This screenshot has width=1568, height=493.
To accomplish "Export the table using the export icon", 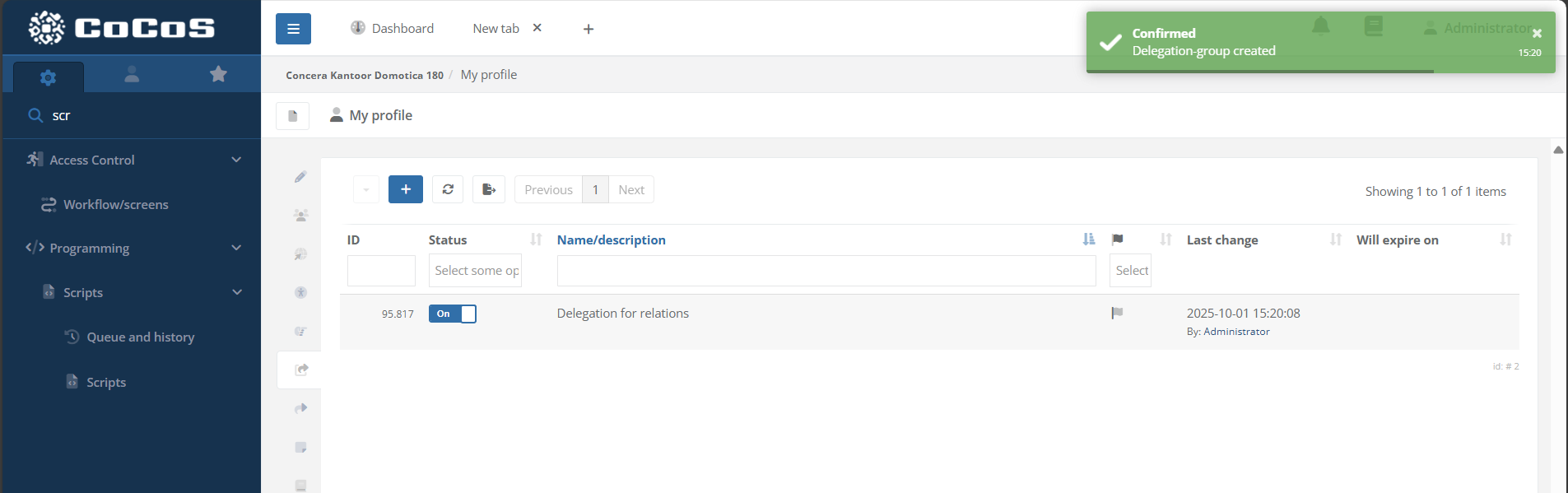I will (489, 189).
